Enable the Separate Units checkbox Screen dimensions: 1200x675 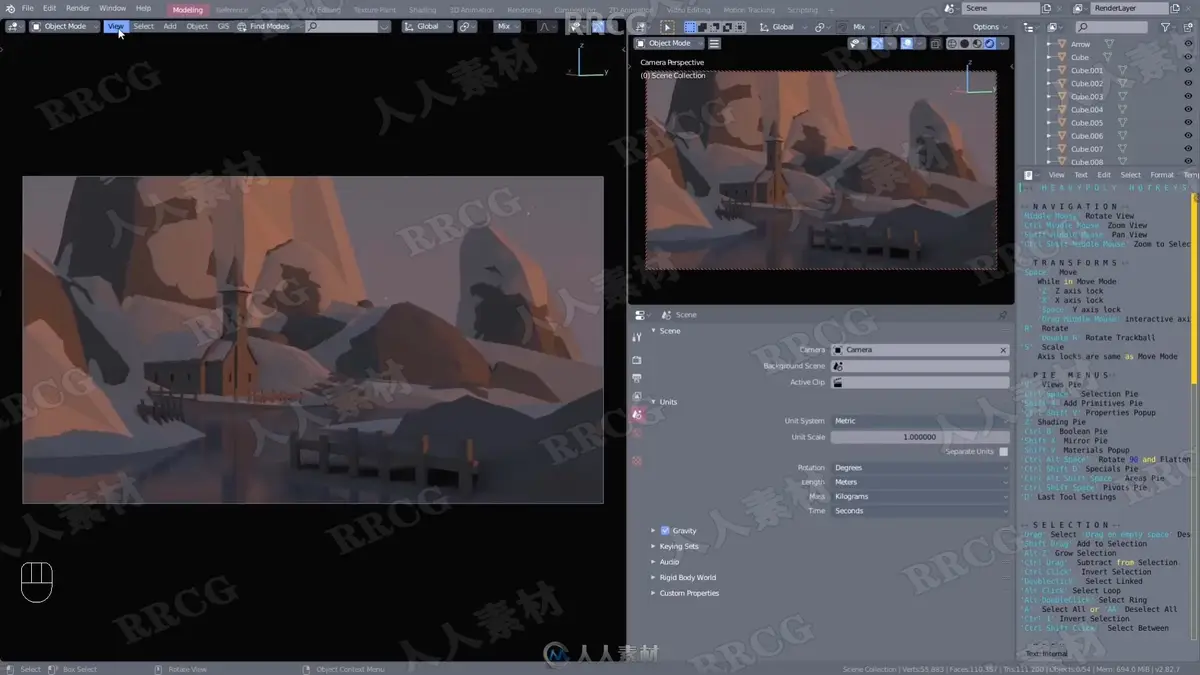[x=1004, y=452]
